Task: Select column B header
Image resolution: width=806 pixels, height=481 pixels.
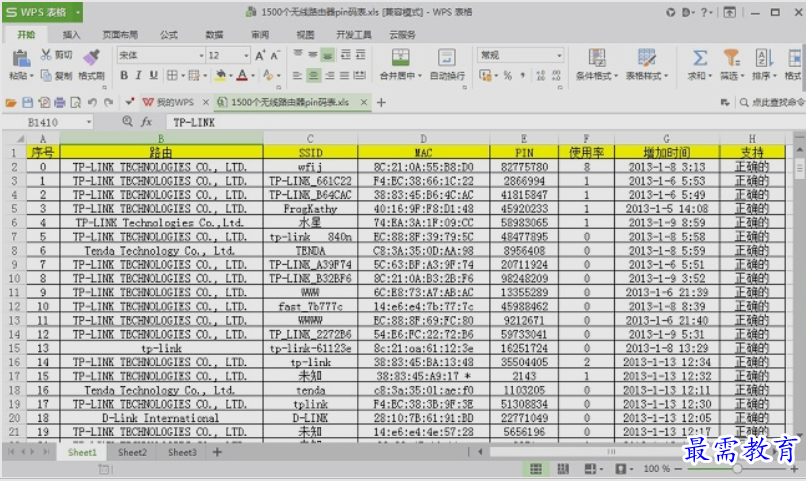Action: (161, 139)
